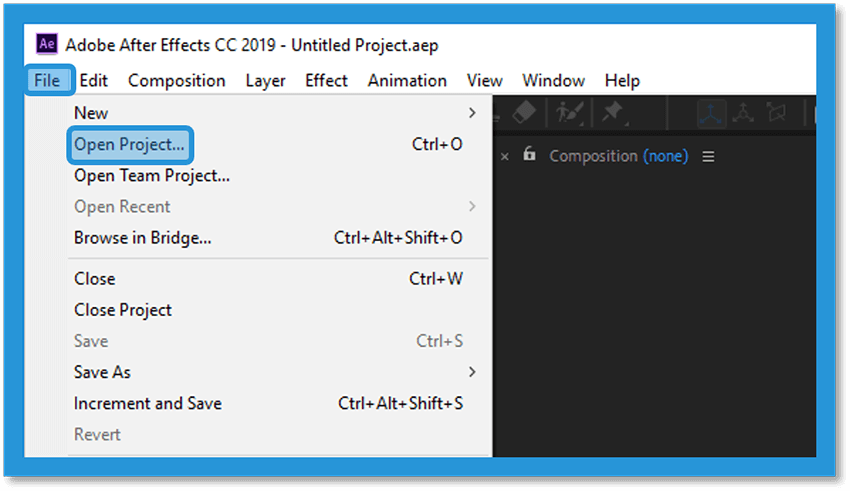Expand the Open Recent submenu arrow
850x491 pixels.
[x=472, y=206]
